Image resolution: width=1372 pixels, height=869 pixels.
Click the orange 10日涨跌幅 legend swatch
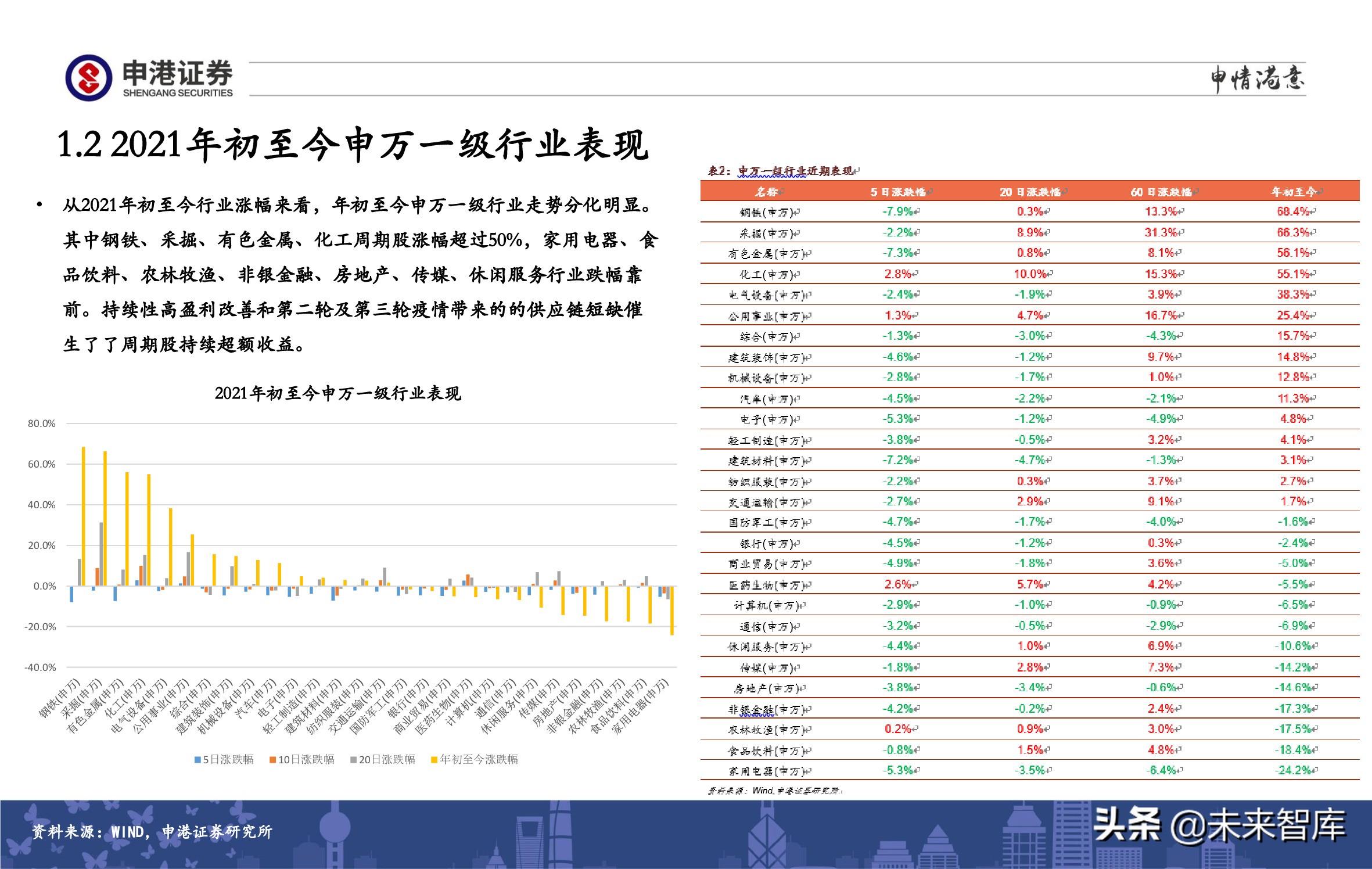(272, 760)
